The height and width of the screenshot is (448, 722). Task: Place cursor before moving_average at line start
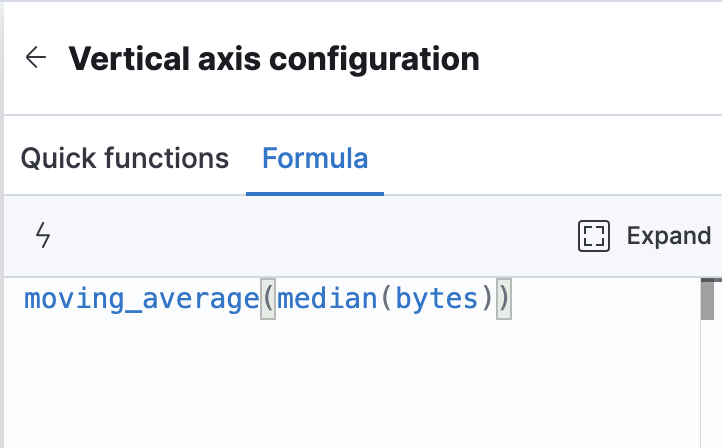tap(24, 298)
